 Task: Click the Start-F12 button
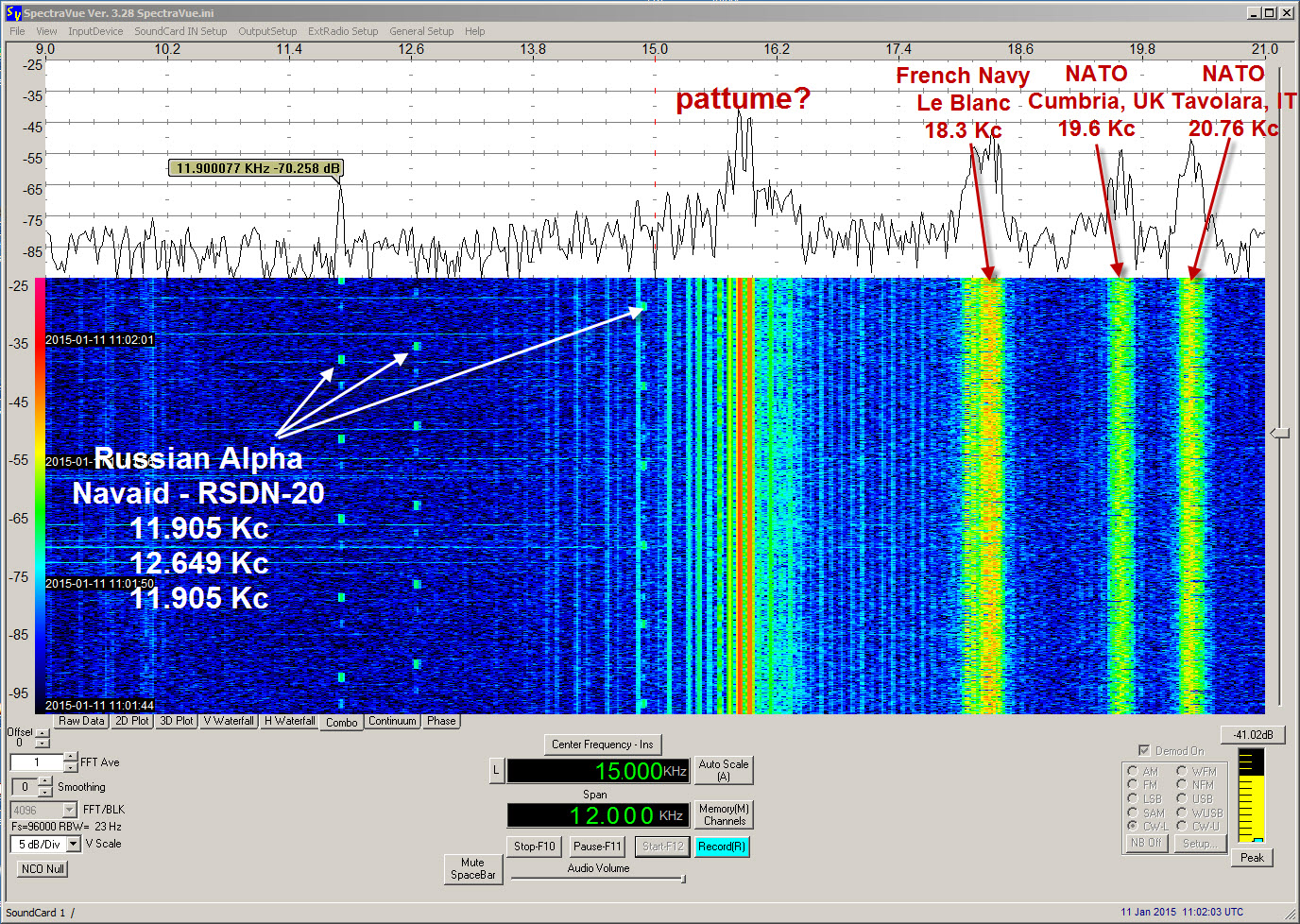663,847
